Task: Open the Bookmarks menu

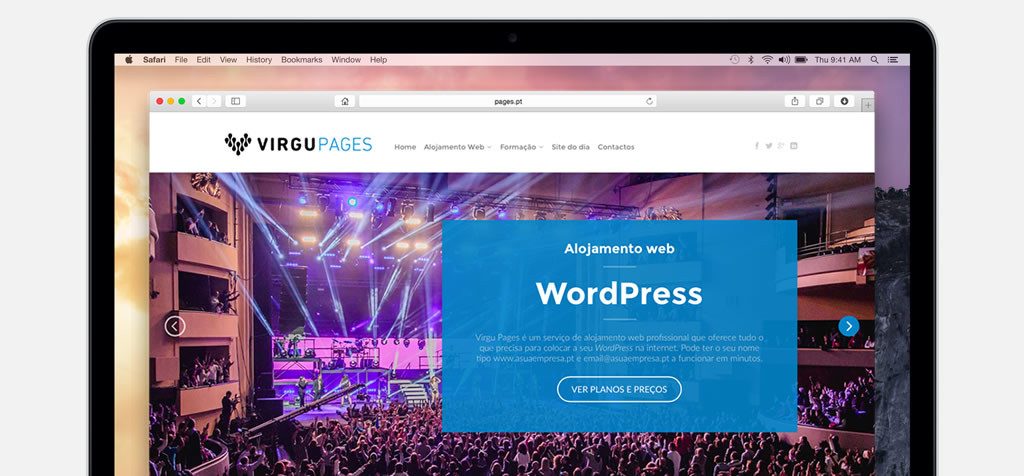Action: point(301,60)
